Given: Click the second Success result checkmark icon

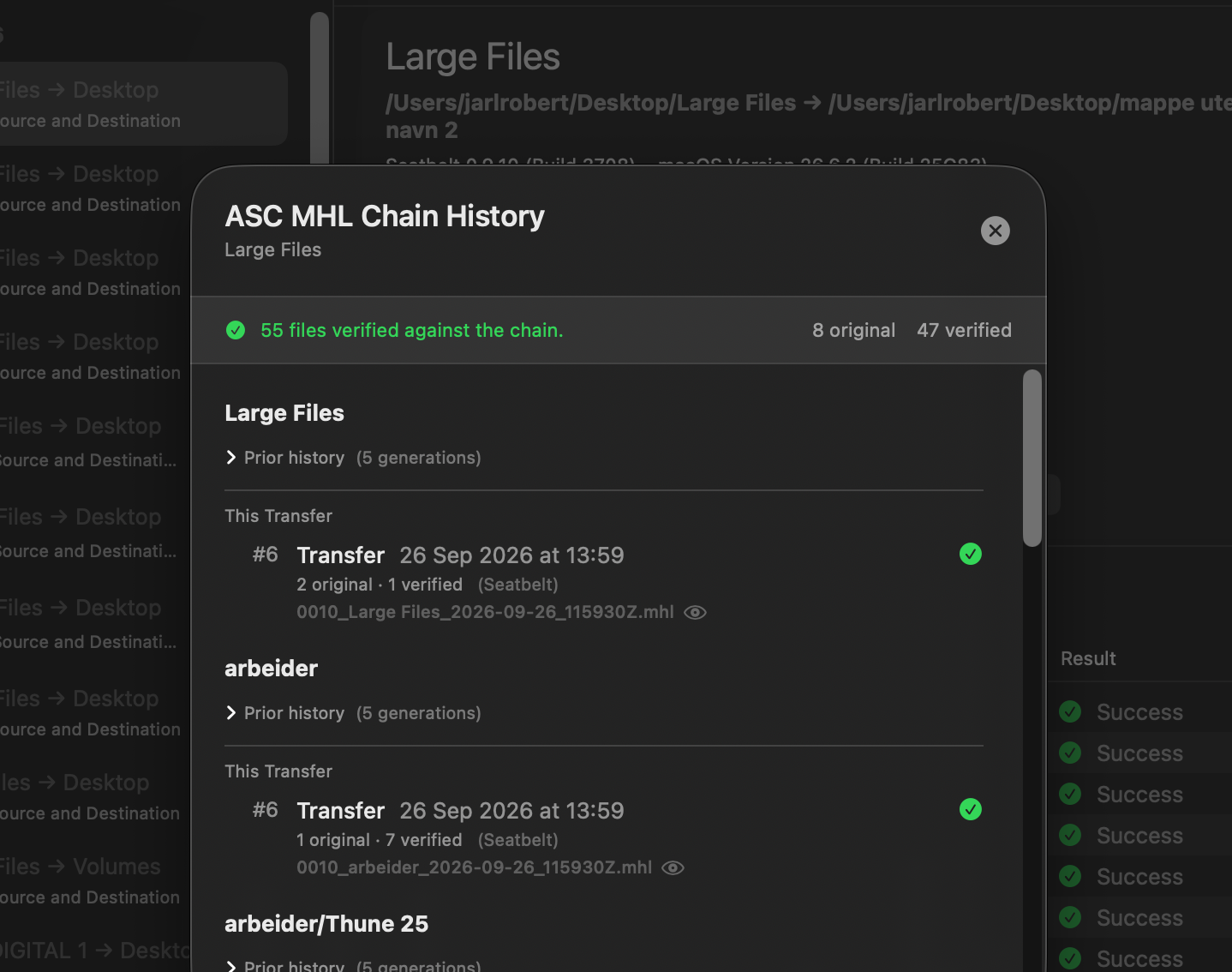Looking at the screenshot, I should point(1070,753).
